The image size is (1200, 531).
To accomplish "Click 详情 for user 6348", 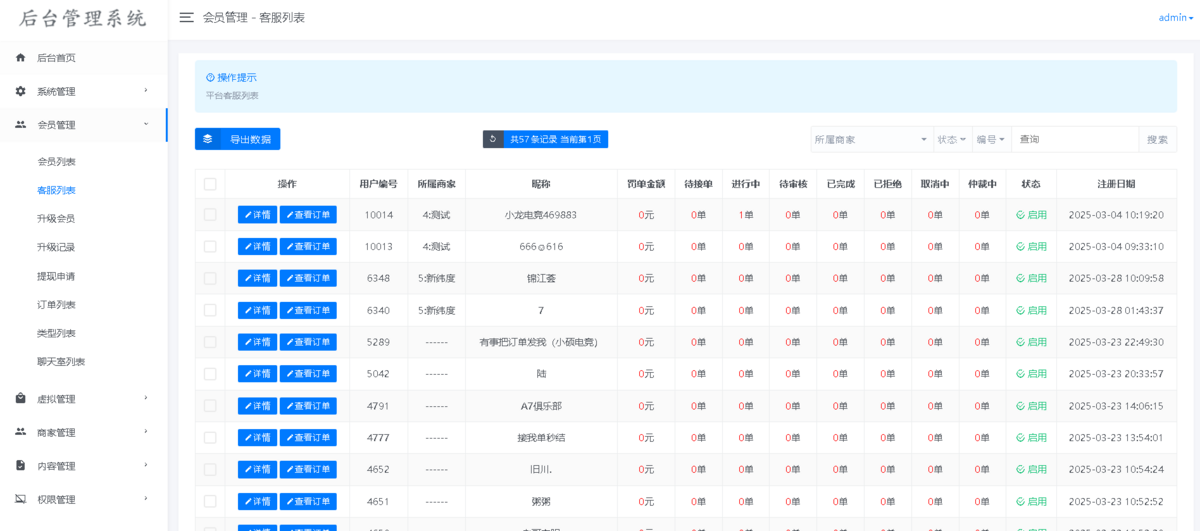I will [257, 278].
